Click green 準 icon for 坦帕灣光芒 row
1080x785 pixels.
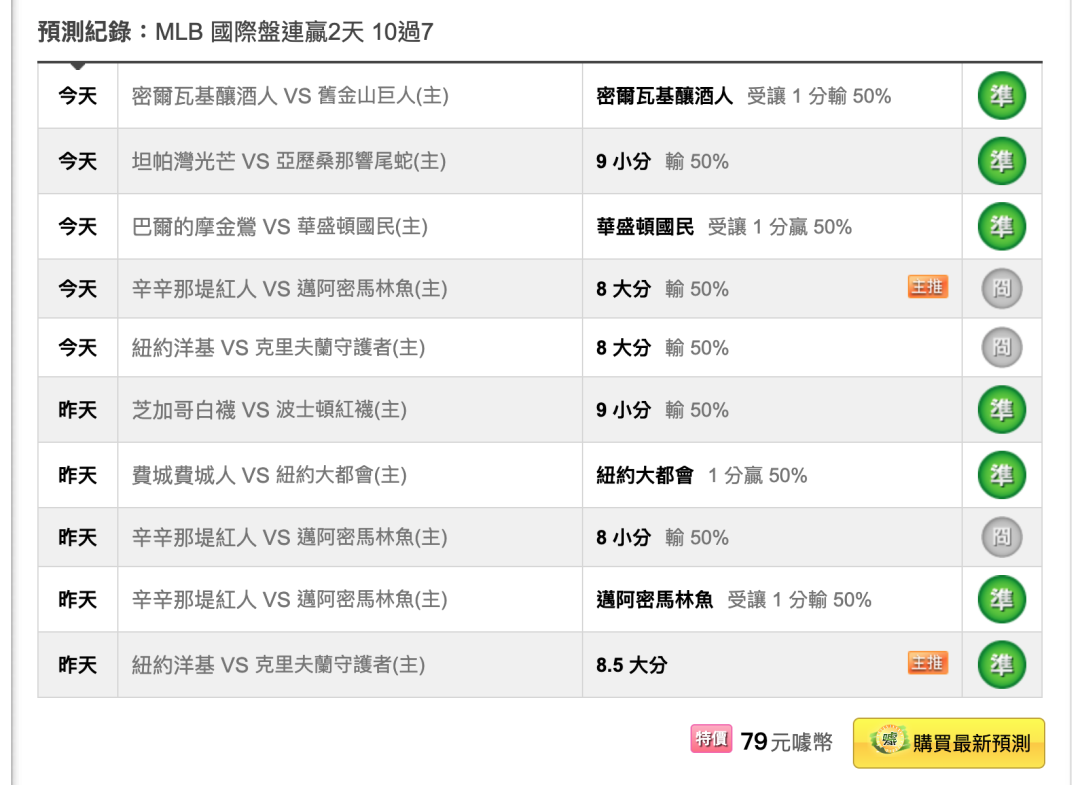1001,161
